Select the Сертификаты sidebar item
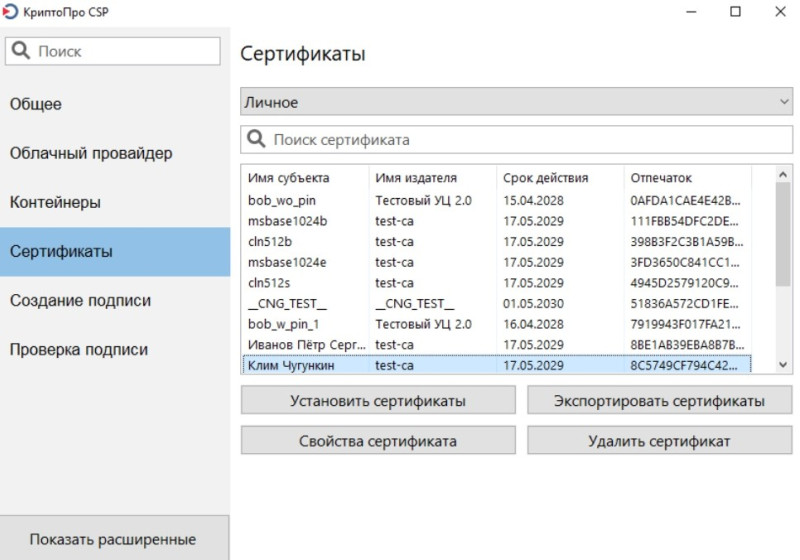The width and height of the screenshot is (800, 560). pos(115,251)
